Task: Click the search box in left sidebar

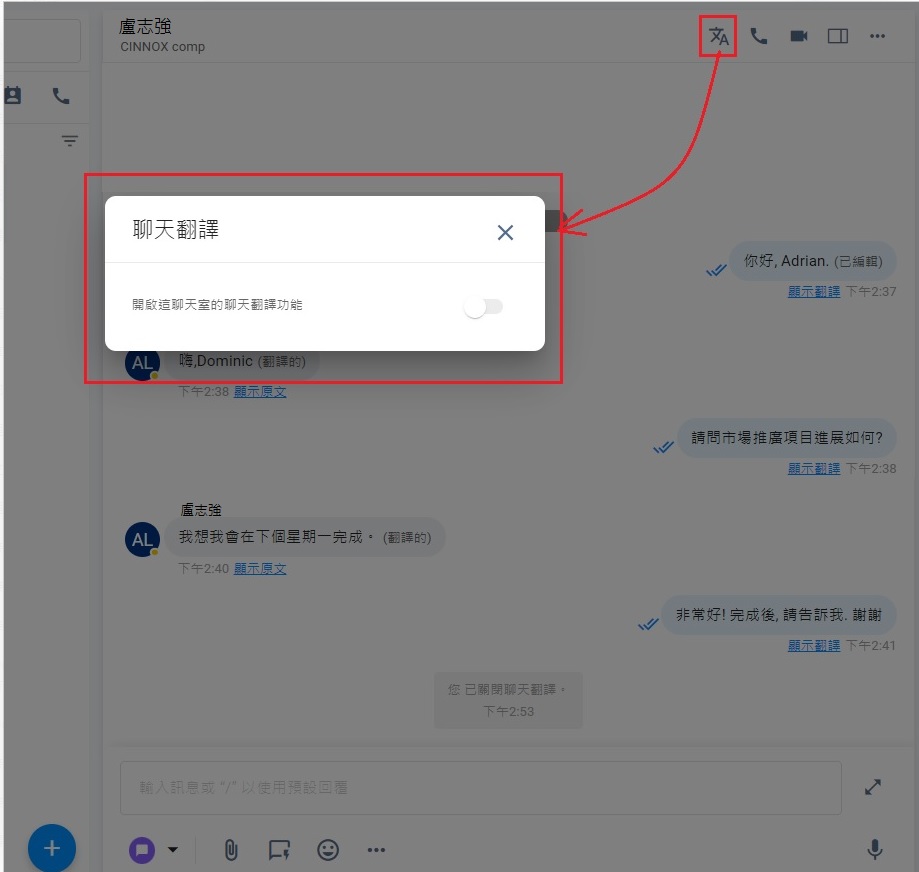Action: [42, 41]
